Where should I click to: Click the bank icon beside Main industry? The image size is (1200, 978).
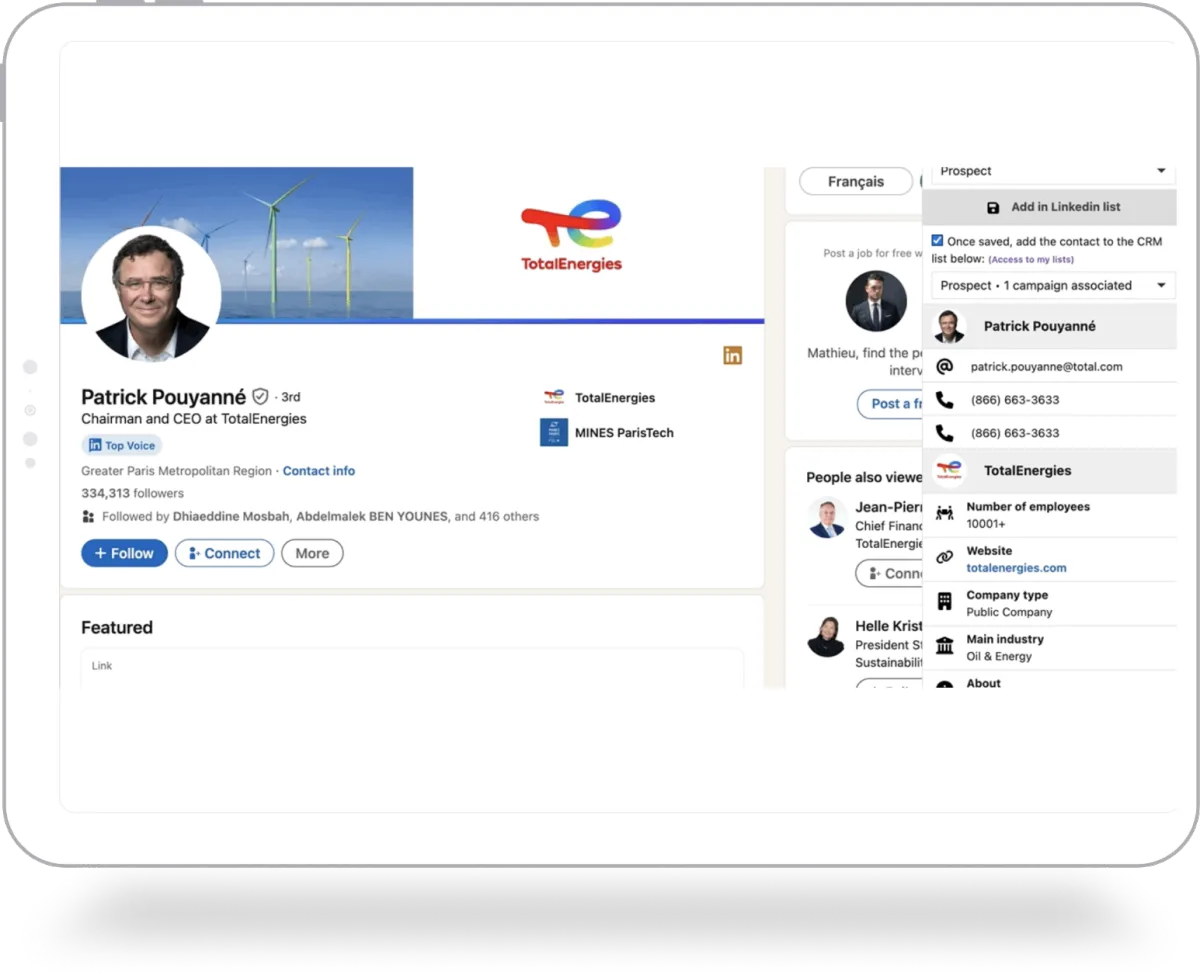tap(944, 646)
